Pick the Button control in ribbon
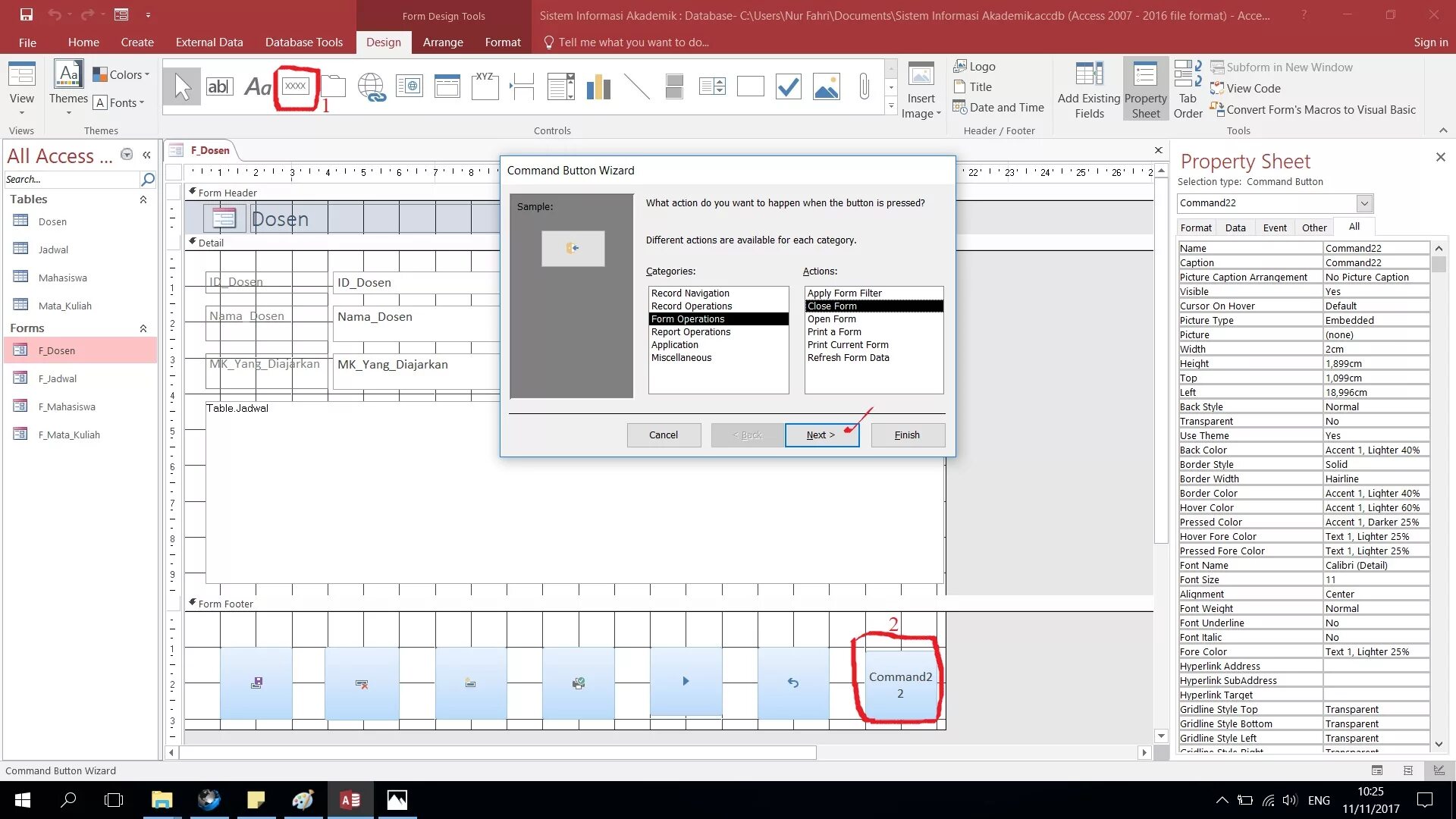 295,87
